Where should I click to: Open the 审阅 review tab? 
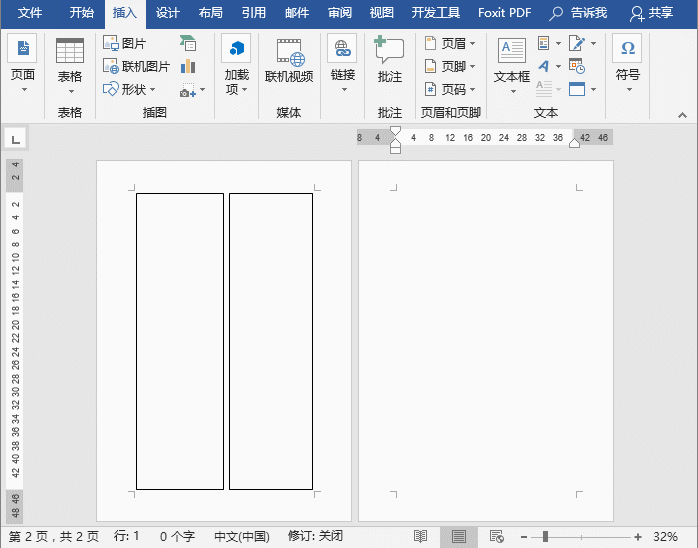click(x=339, y=13)
